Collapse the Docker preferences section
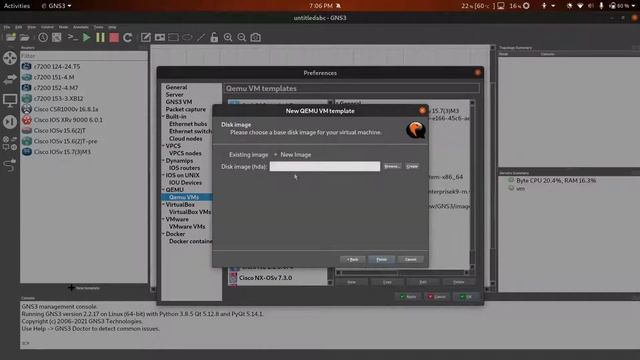The width and height of the screenshot is (640, 360). (163, 234)
